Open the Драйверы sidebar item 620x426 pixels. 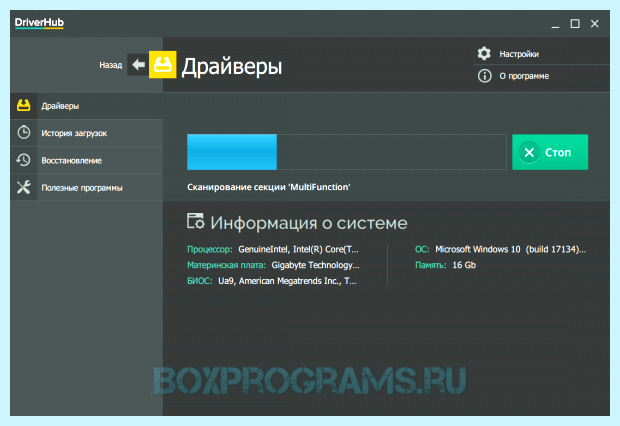(x=87, y=106)
